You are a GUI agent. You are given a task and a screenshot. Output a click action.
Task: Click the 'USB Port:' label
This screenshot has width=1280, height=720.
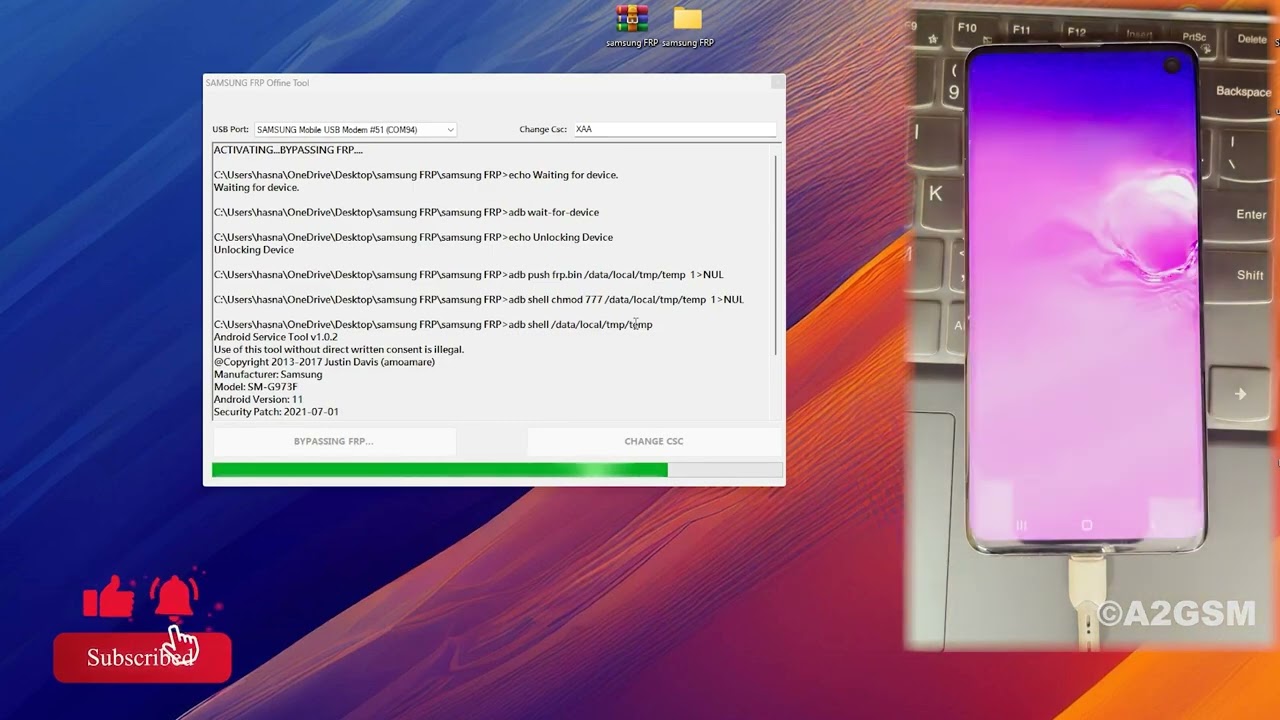(x=230, y=129)
